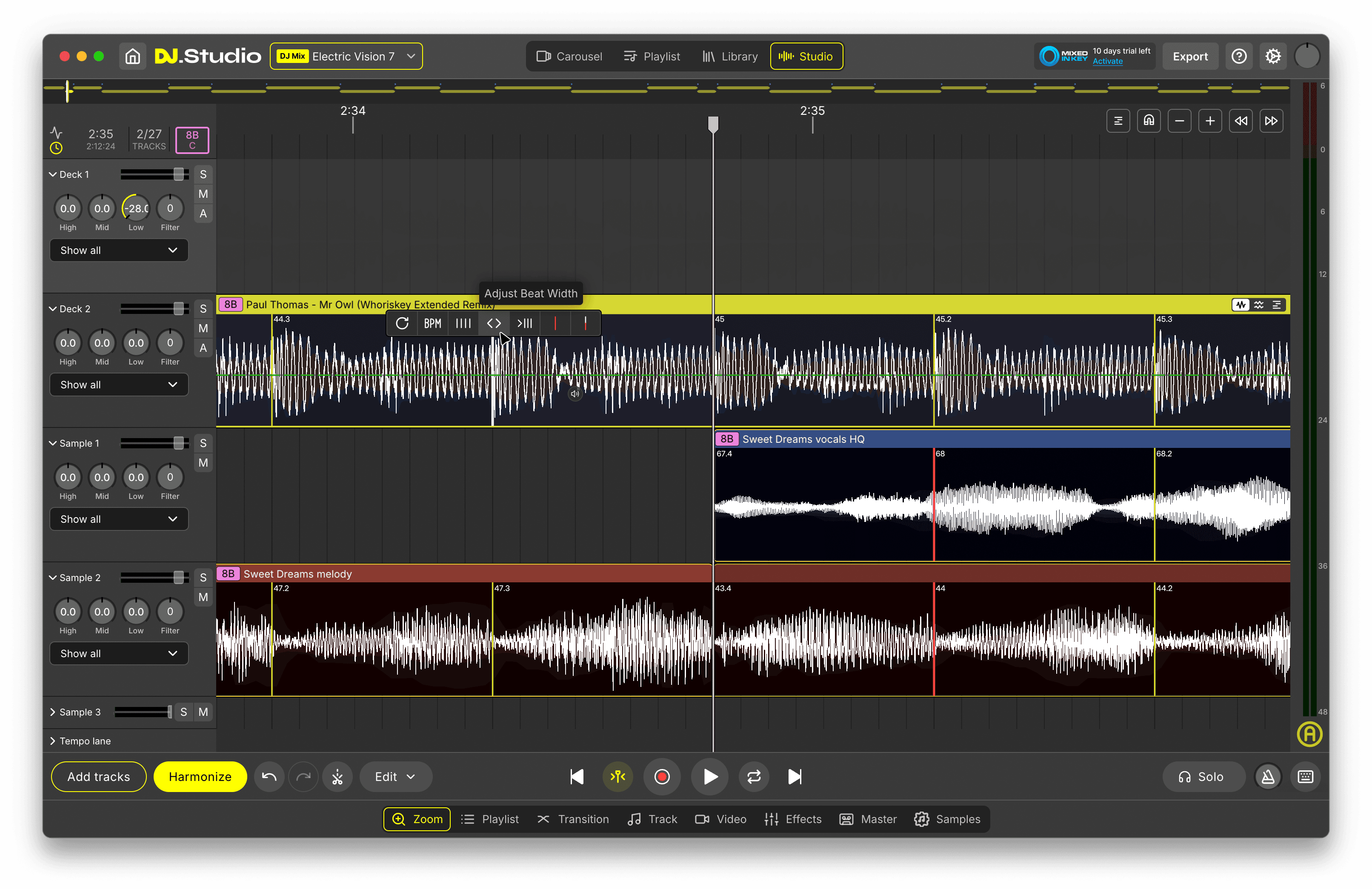Expand the Tempo lane
This screenshot has height=889, width=1372.
tap(53, 741)
